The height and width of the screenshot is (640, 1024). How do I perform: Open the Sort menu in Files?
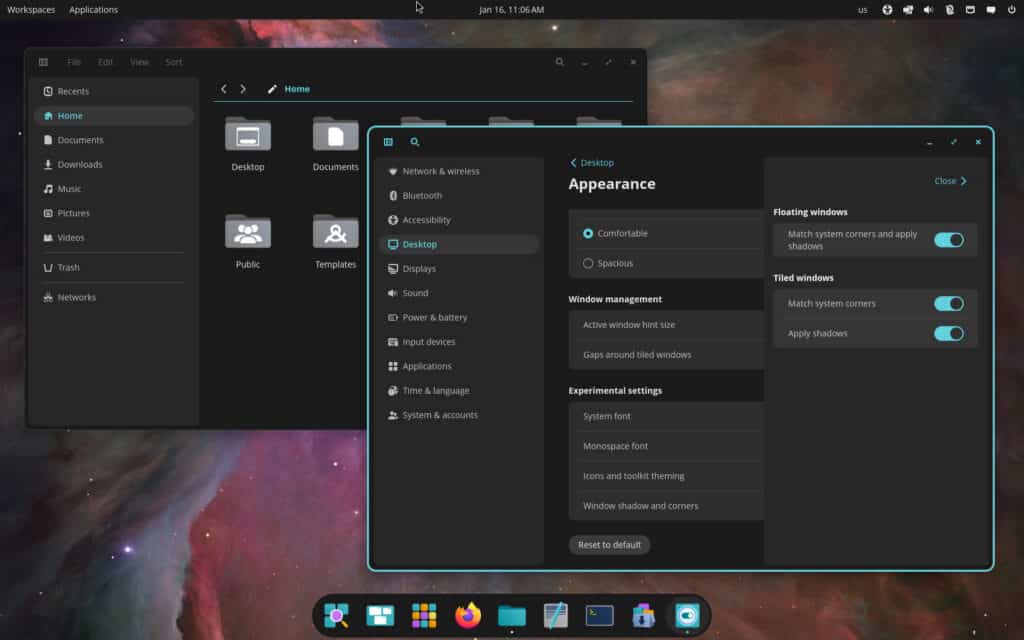[x=173, y=61]
